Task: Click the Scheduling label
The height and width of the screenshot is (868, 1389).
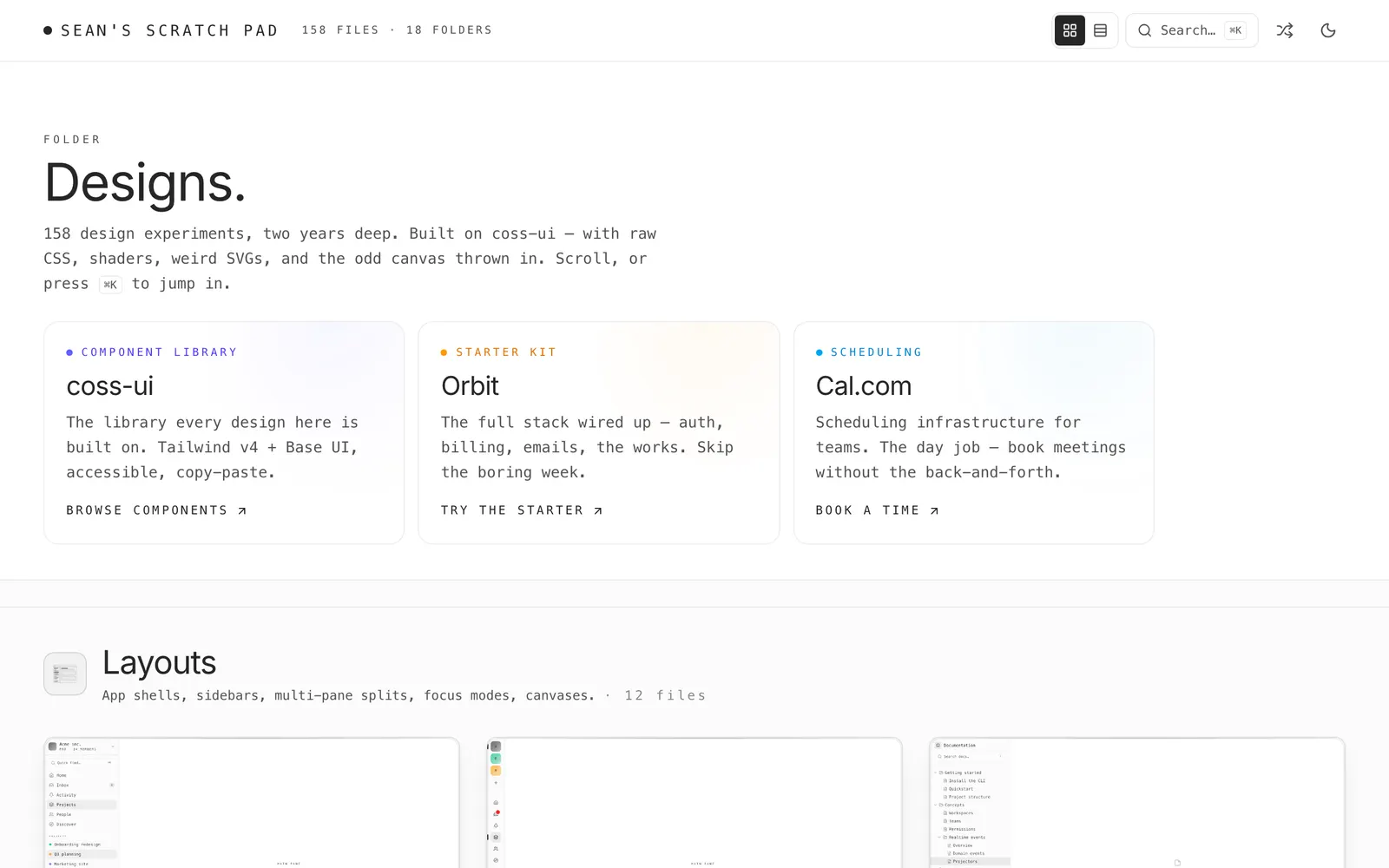Action: click(876, 352)
